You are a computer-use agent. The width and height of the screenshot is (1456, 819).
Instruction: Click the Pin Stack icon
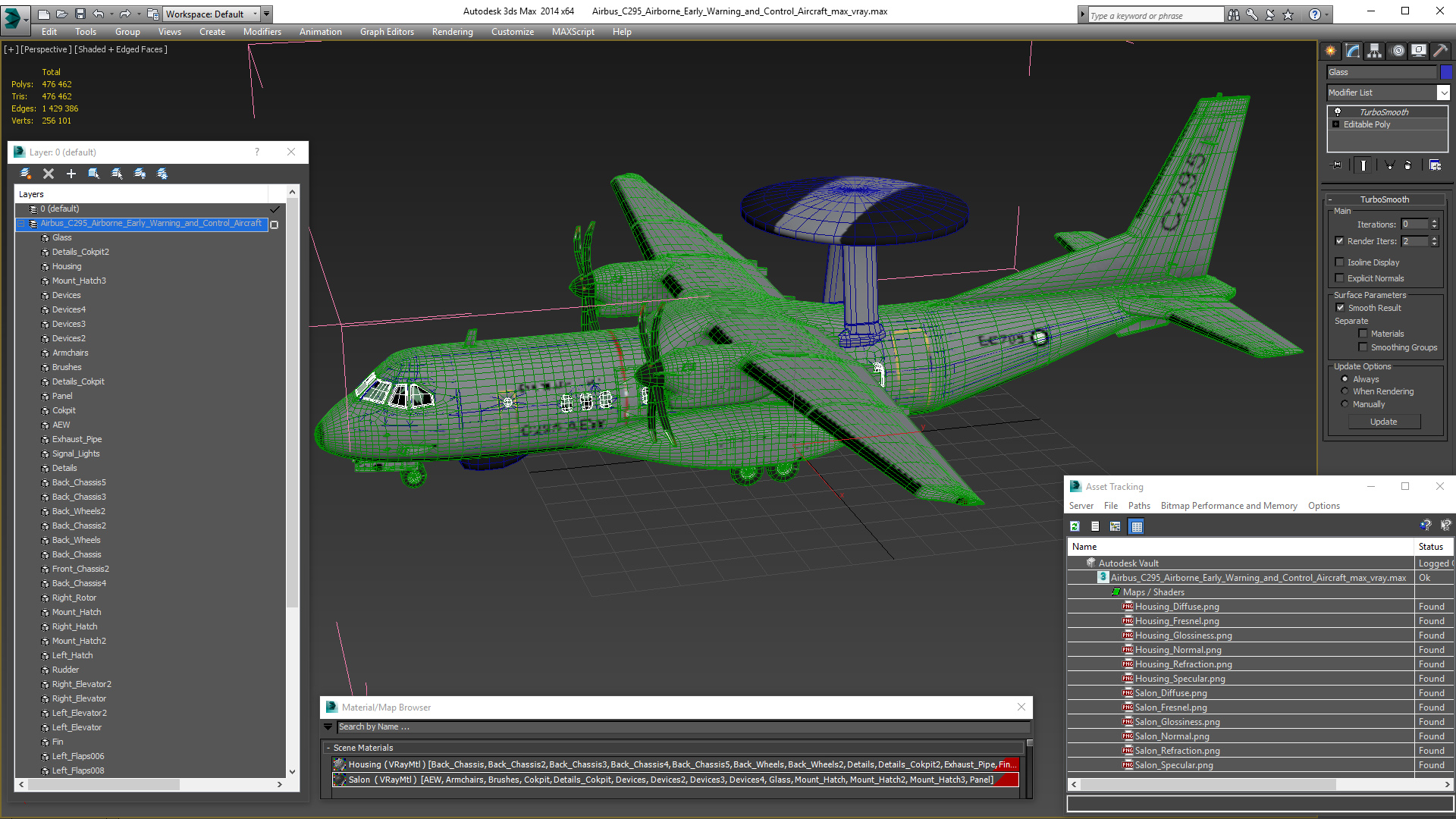point(1336,165)
